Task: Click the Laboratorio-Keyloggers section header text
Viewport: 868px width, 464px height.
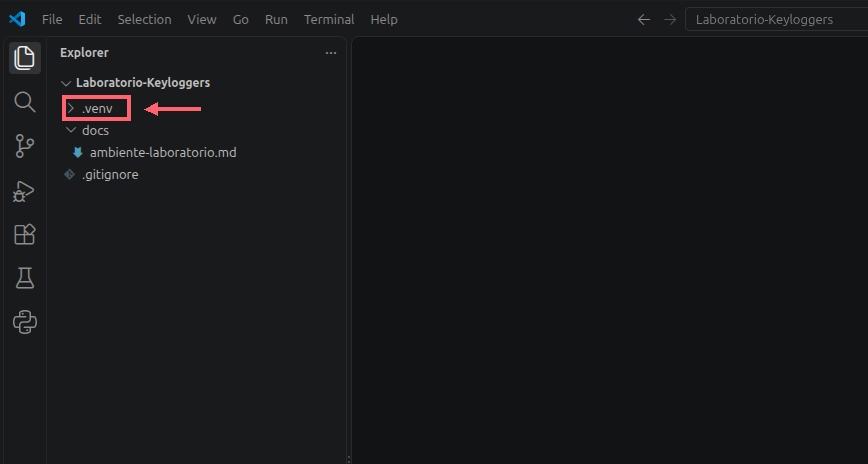Action: (143, 83)
